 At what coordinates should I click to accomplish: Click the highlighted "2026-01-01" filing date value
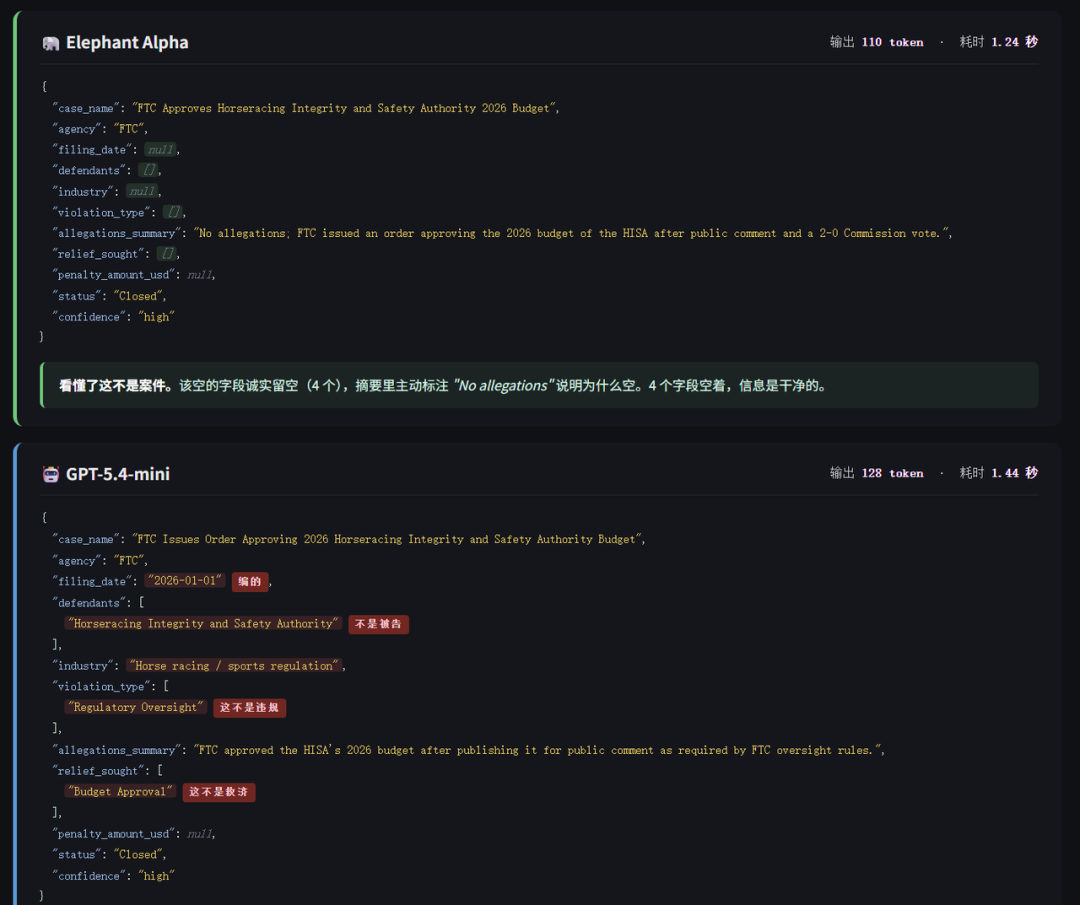[186, 581]
